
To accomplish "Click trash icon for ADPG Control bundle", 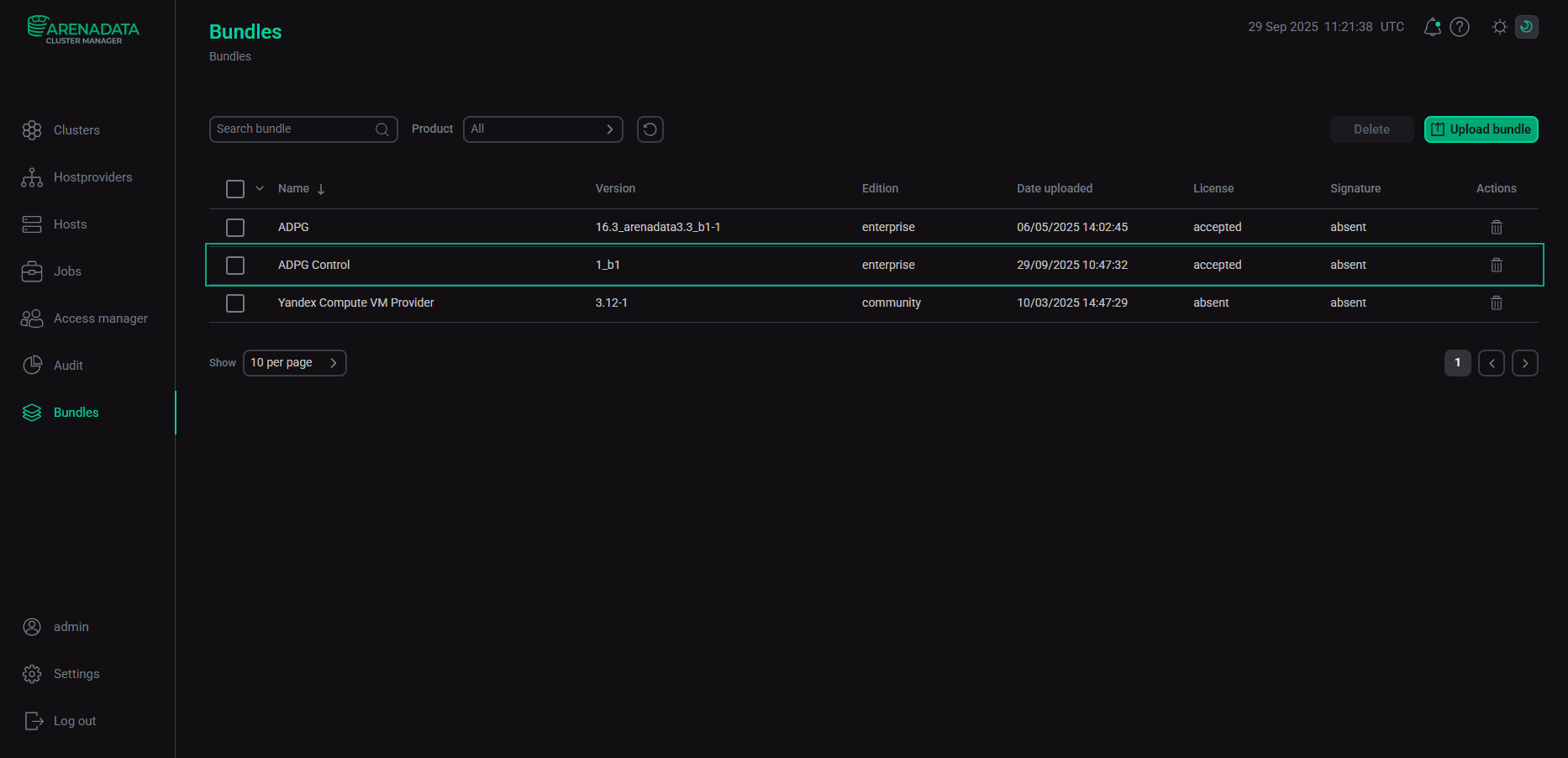I will [x=1496, y=265].
